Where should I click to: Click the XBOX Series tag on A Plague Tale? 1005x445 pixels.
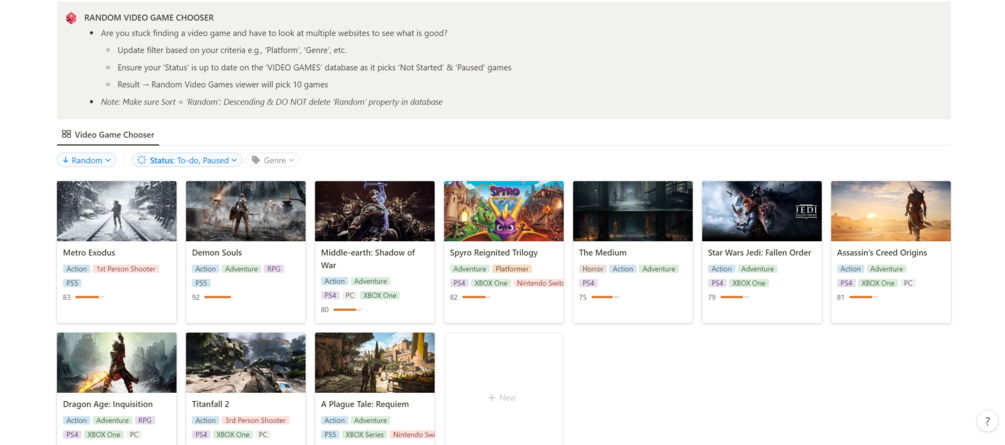click(363, 435)
